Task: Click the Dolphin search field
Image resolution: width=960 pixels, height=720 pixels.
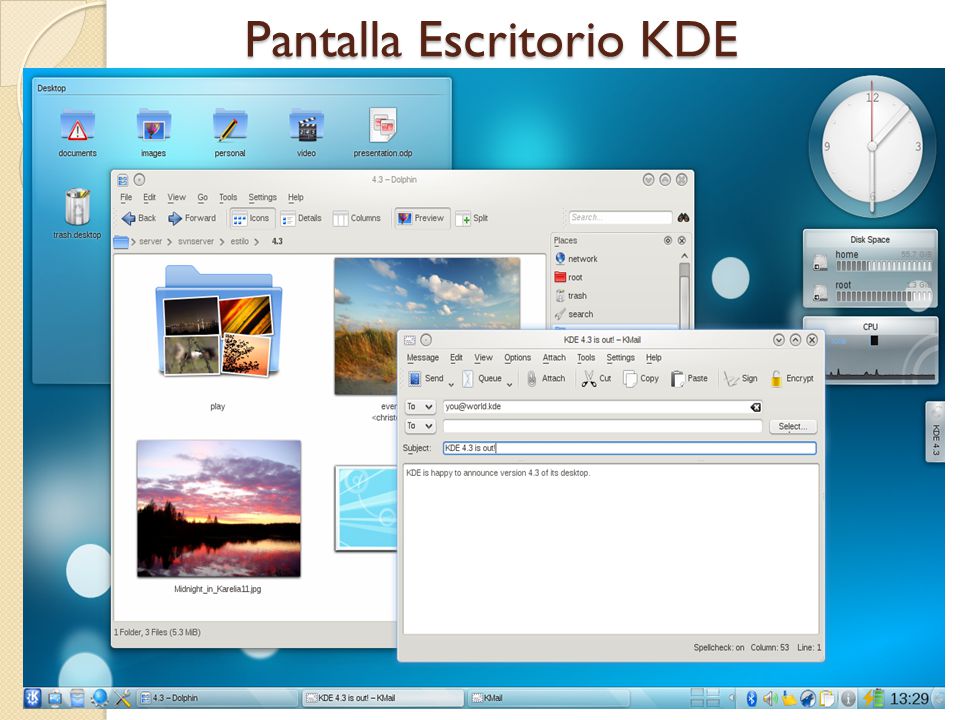Action: click(620, 217)
